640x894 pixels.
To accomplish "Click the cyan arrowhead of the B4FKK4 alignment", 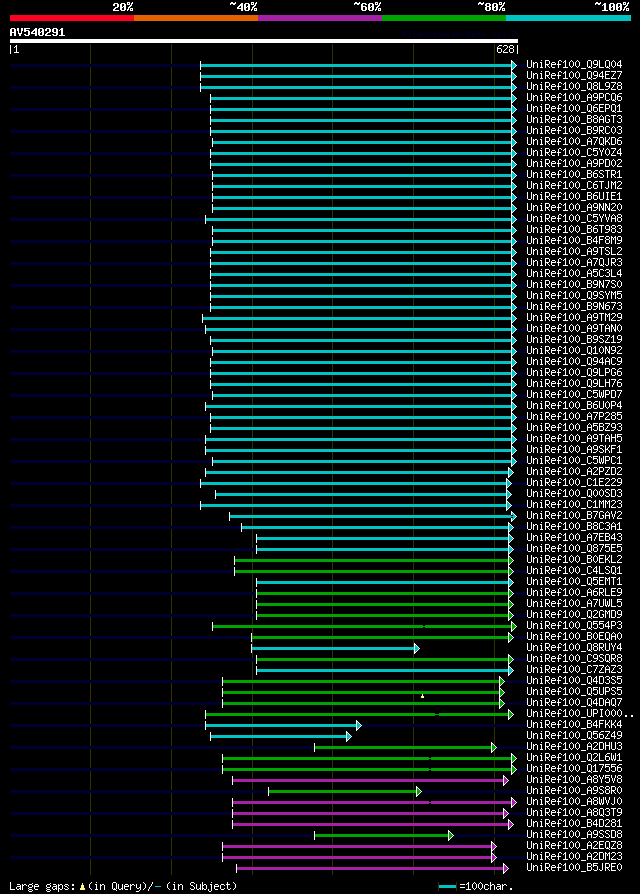I will point(358,725).
